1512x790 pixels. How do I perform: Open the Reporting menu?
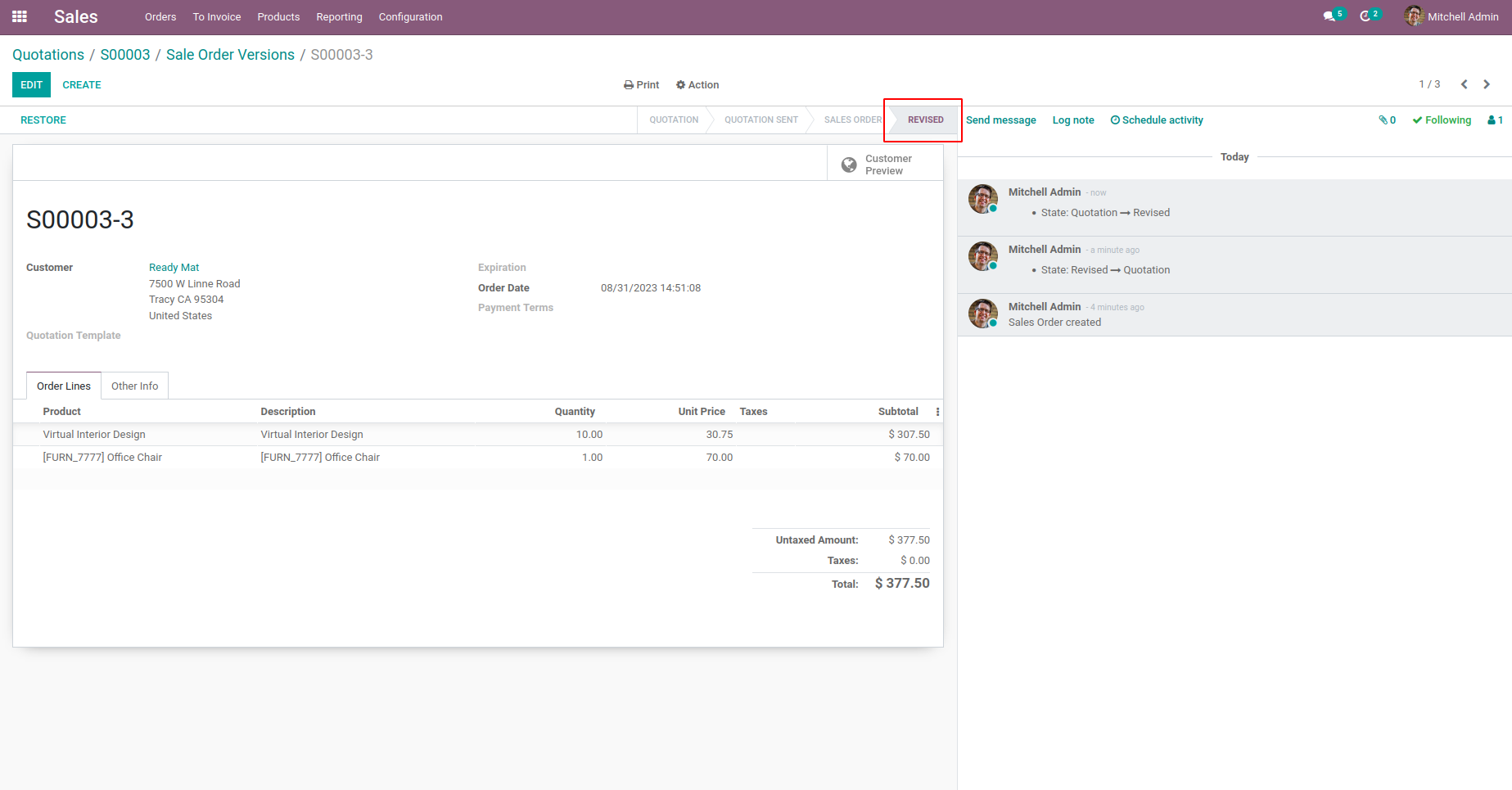point(339,17)
